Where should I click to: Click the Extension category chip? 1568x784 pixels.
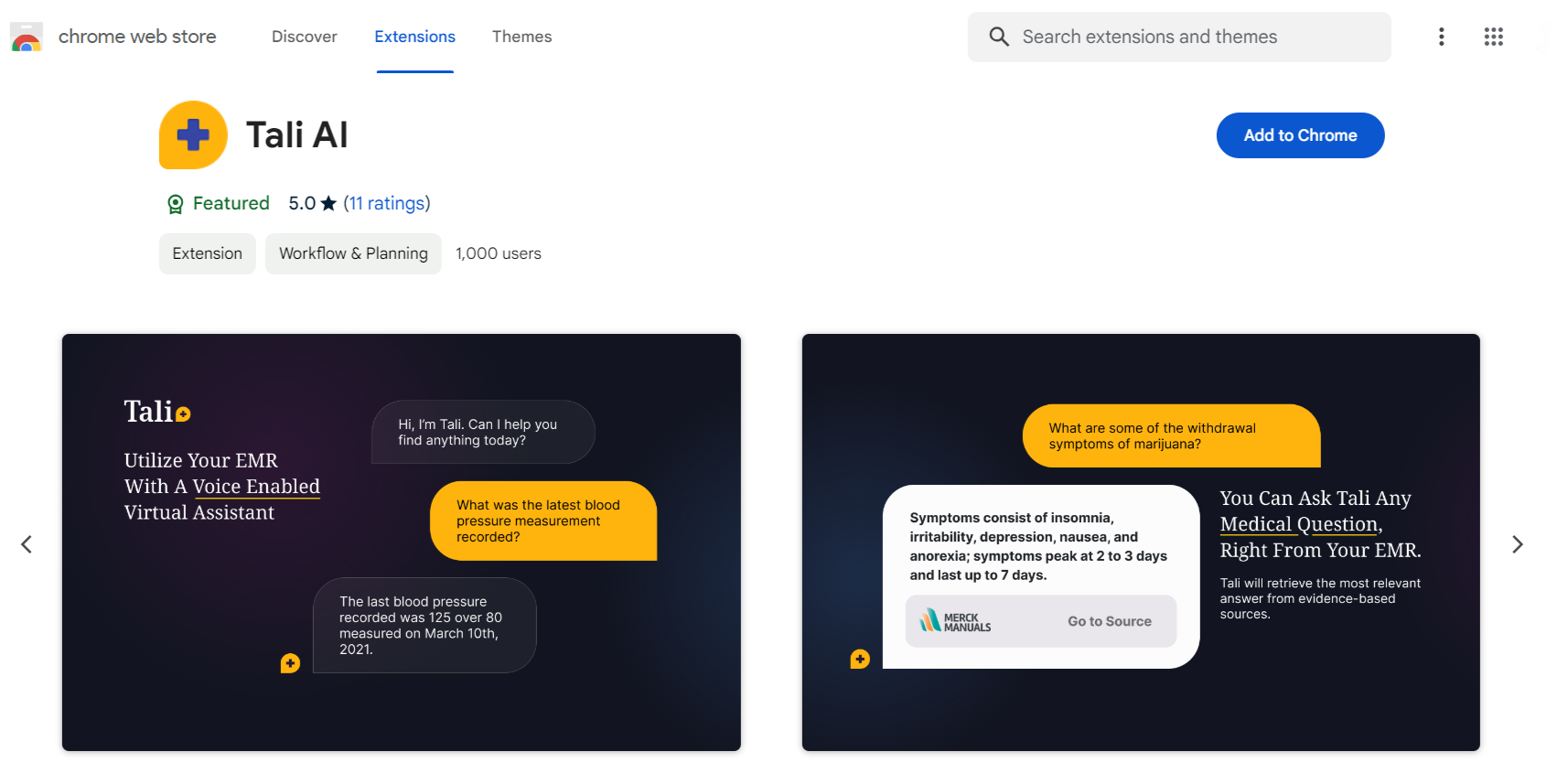click(208, 253)
